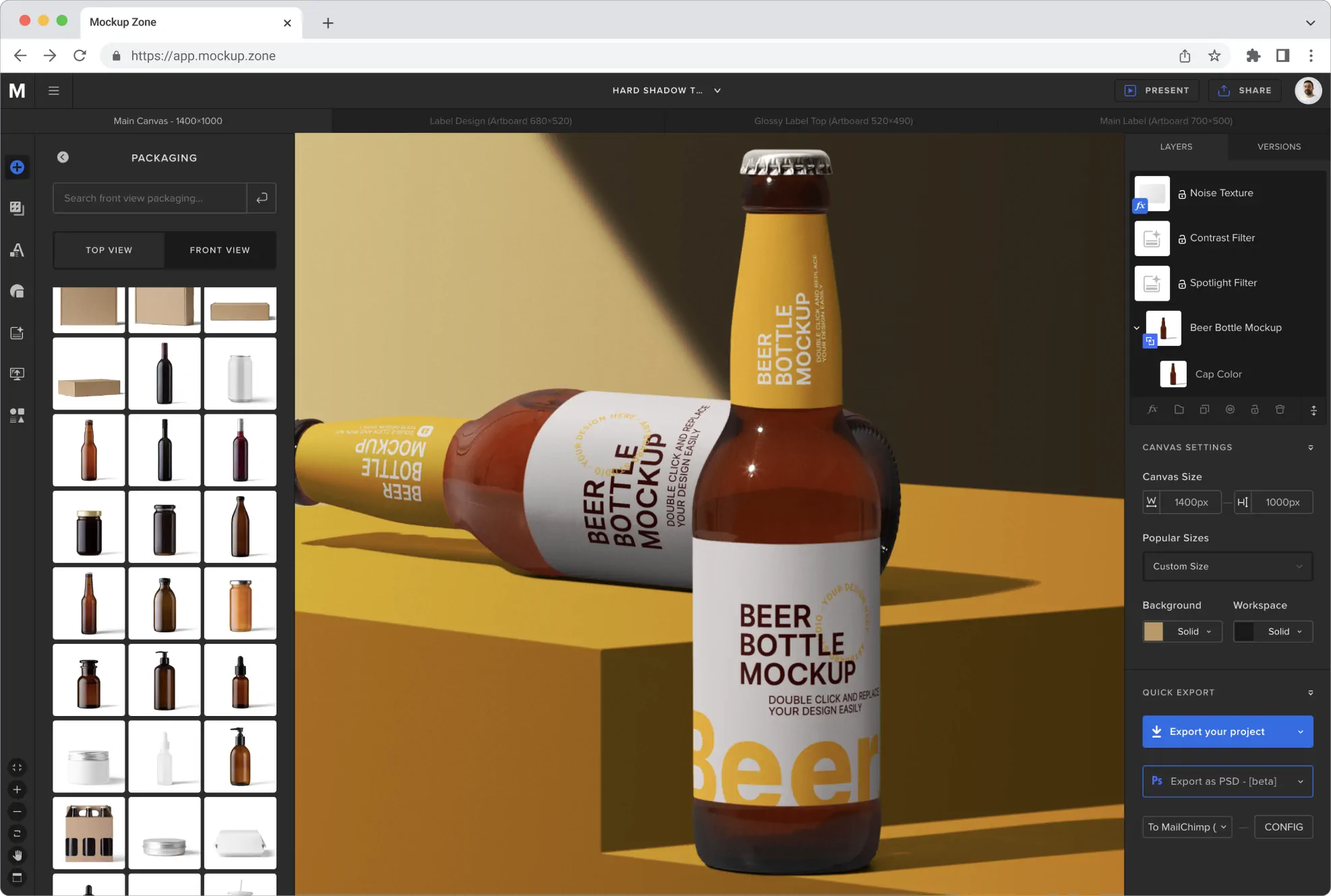Duplicate the layer using copy icon
1331x896 pixels.
(x=1204, y=409)
